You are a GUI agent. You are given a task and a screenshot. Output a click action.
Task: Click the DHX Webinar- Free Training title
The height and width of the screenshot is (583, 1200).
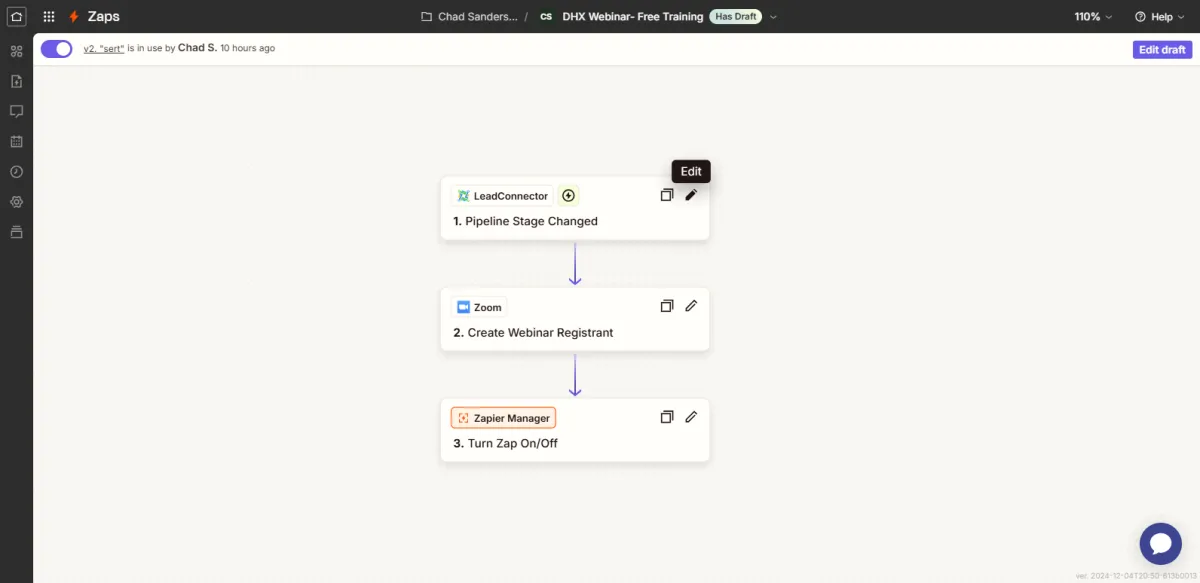point(633,17)
